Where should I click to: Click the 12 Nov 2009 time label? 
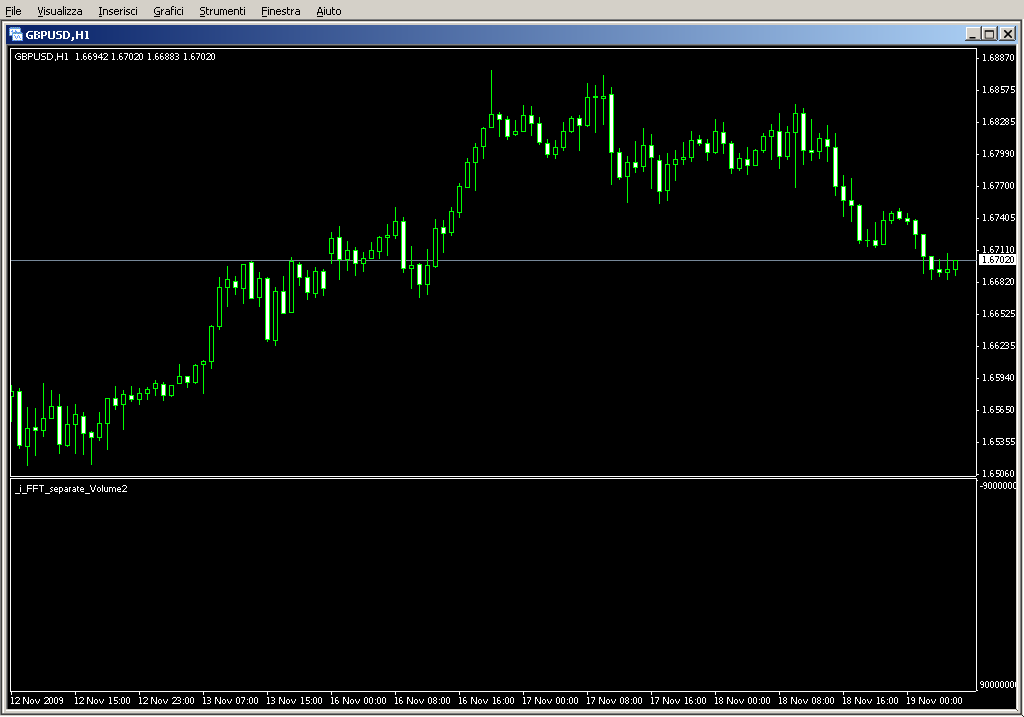tap(37, 701)
